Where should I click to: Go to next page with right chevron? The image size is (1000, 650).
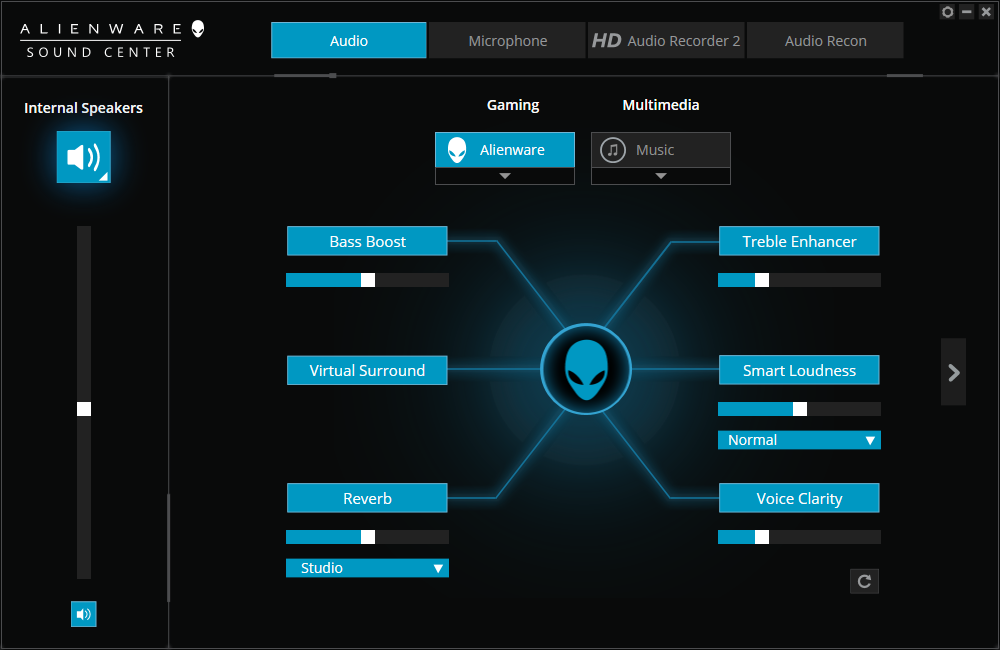pos(953,372)
